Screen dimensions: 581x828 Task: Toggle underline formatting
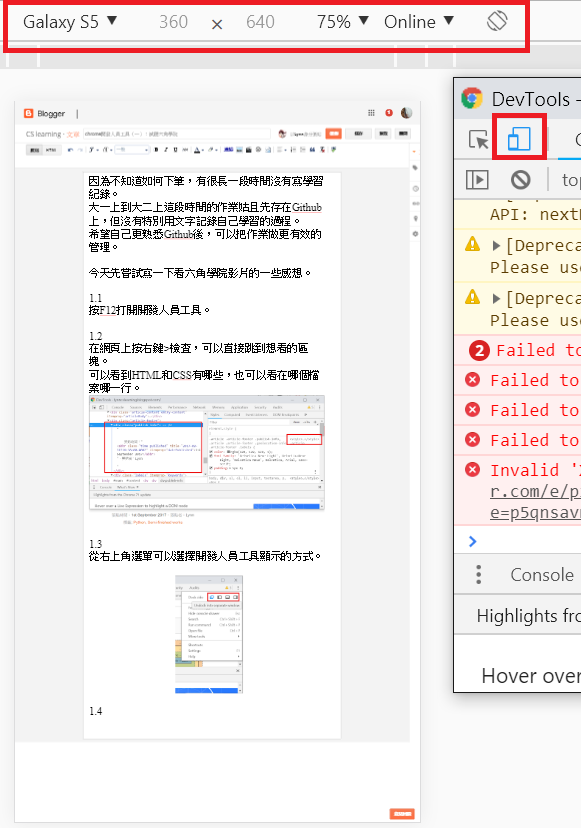(175, 149)
